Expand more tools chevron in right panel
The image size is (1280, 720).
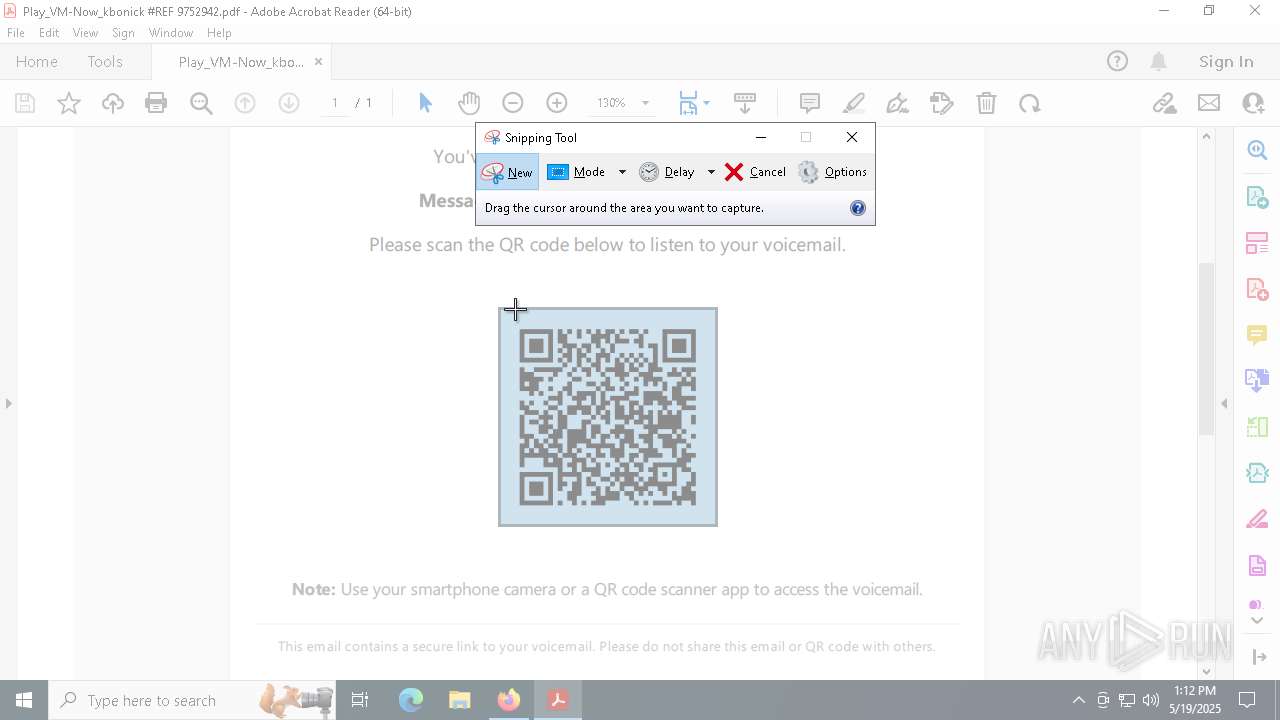click(x=1257, y=621)
